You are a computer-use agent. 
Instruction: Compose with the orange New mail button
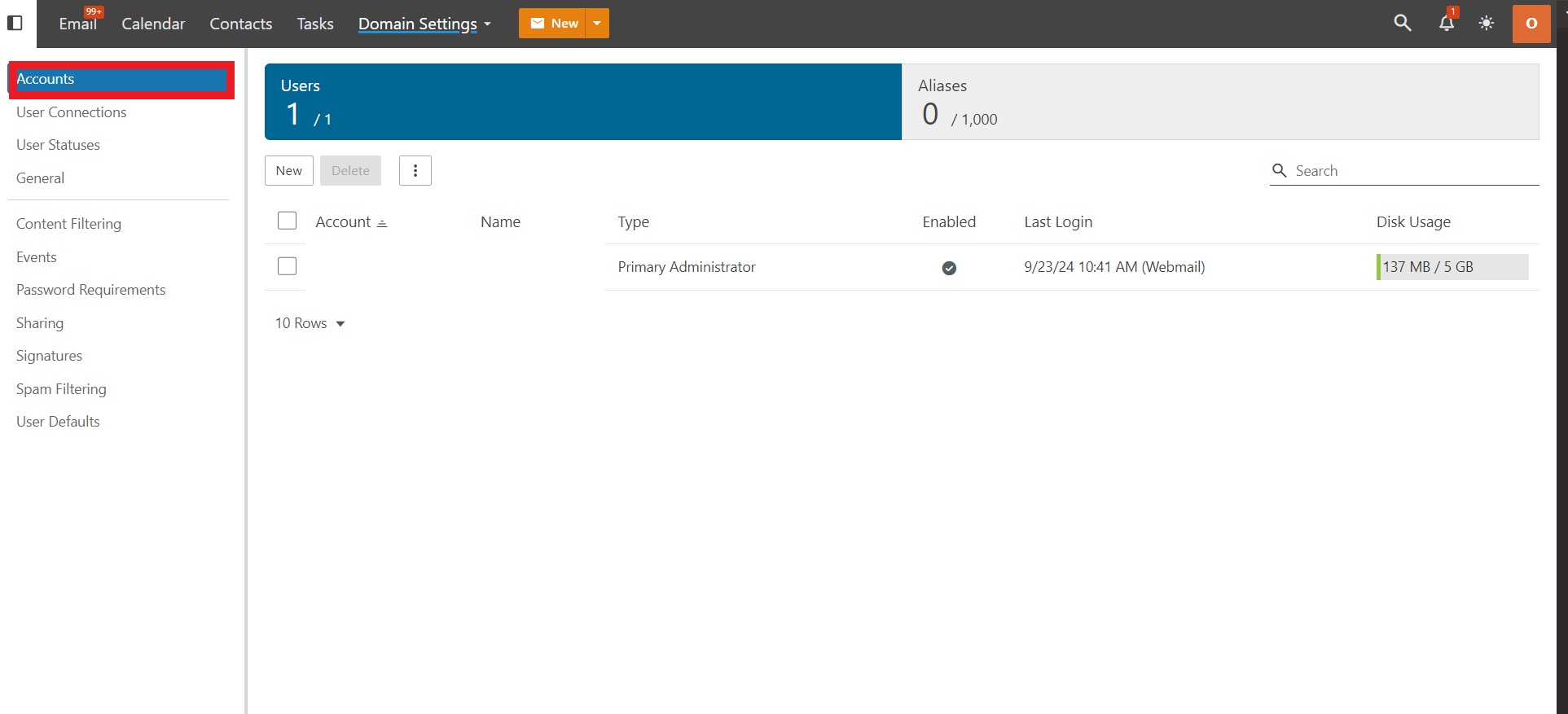[553, 23]
